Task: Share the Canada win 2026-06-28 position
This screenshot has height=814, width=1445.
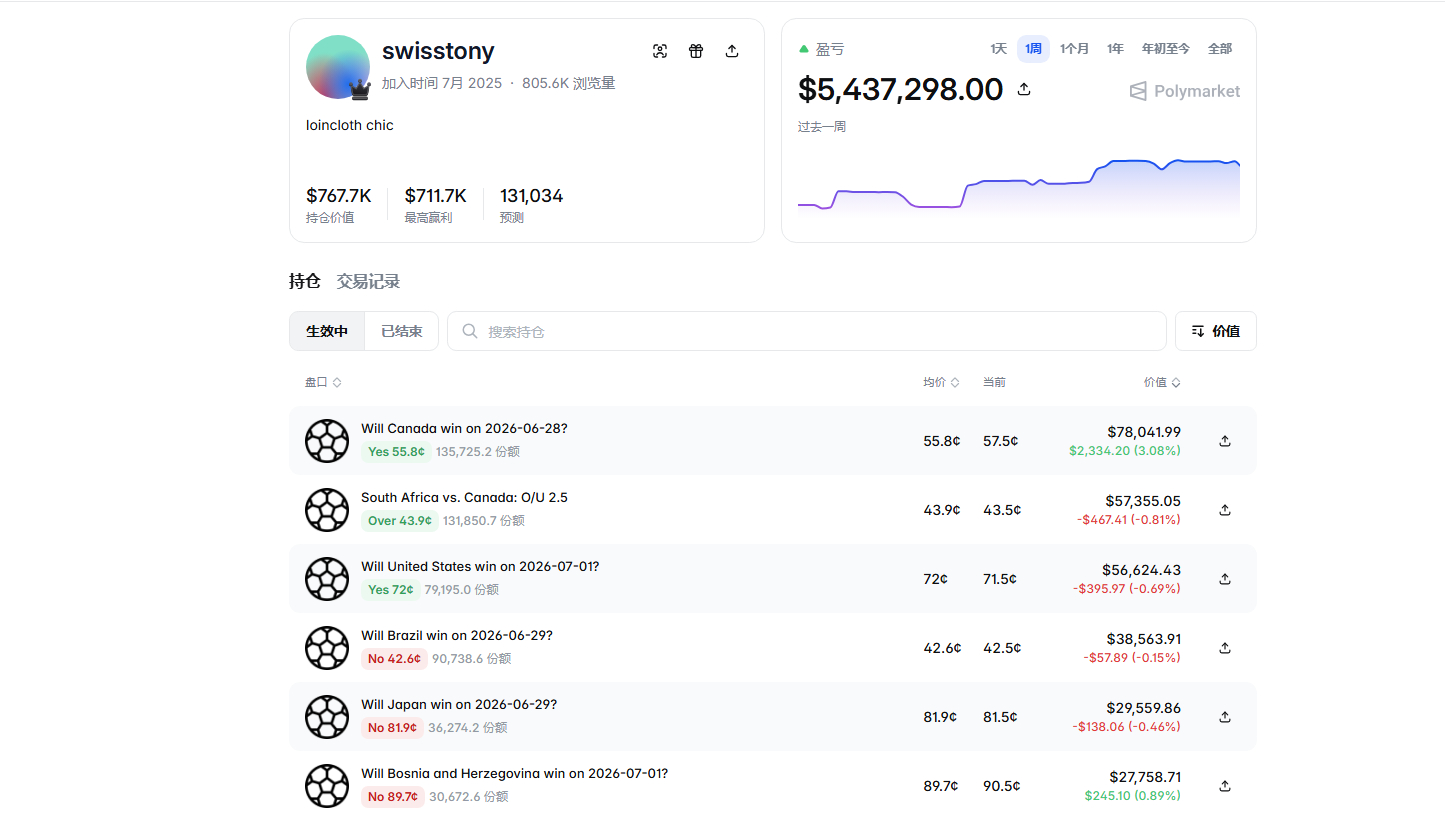Action: (1225, 441)
